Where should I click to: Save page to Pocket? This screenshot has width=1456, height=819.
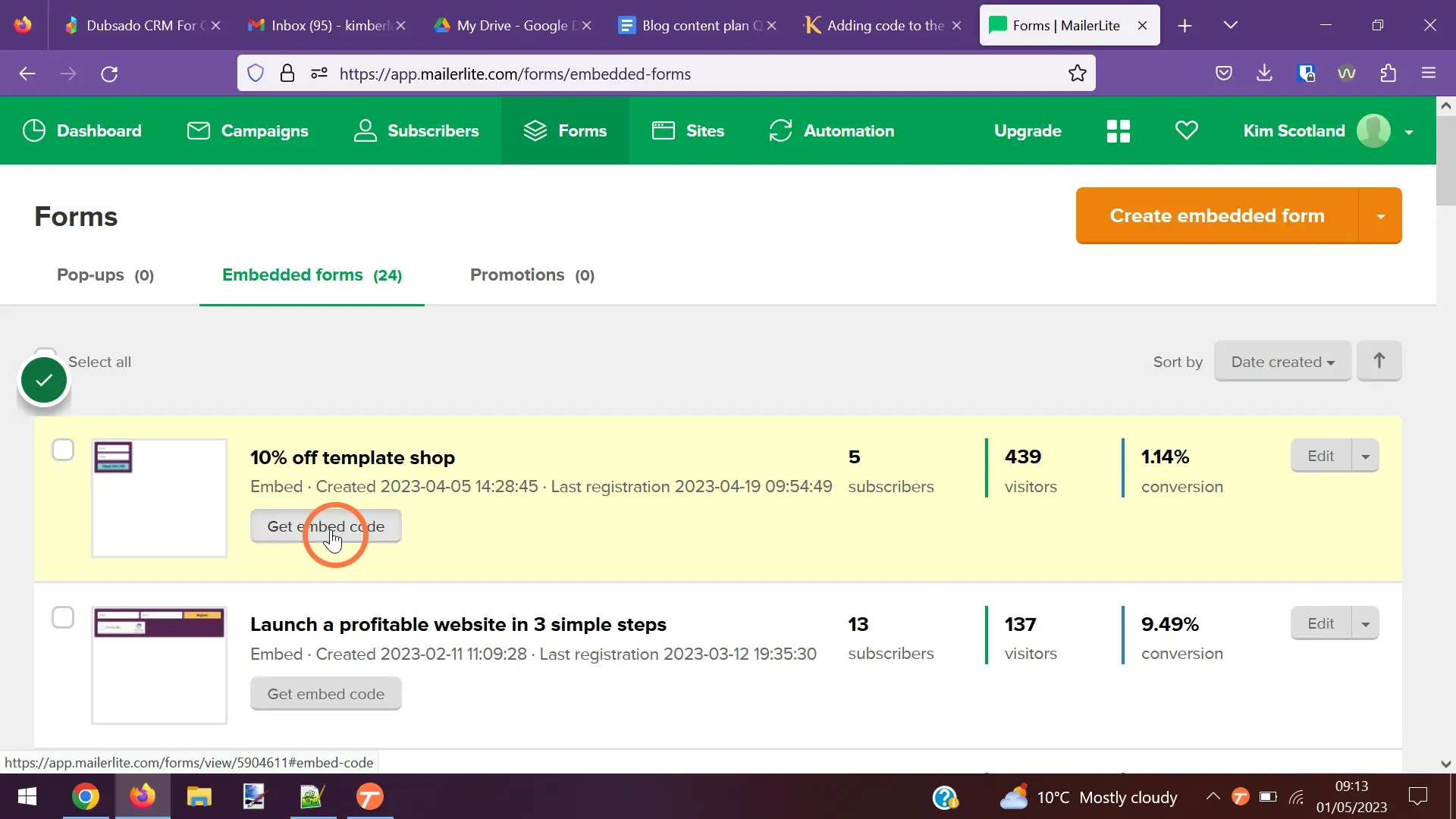pyautogui.click(x=1223, y=74)
